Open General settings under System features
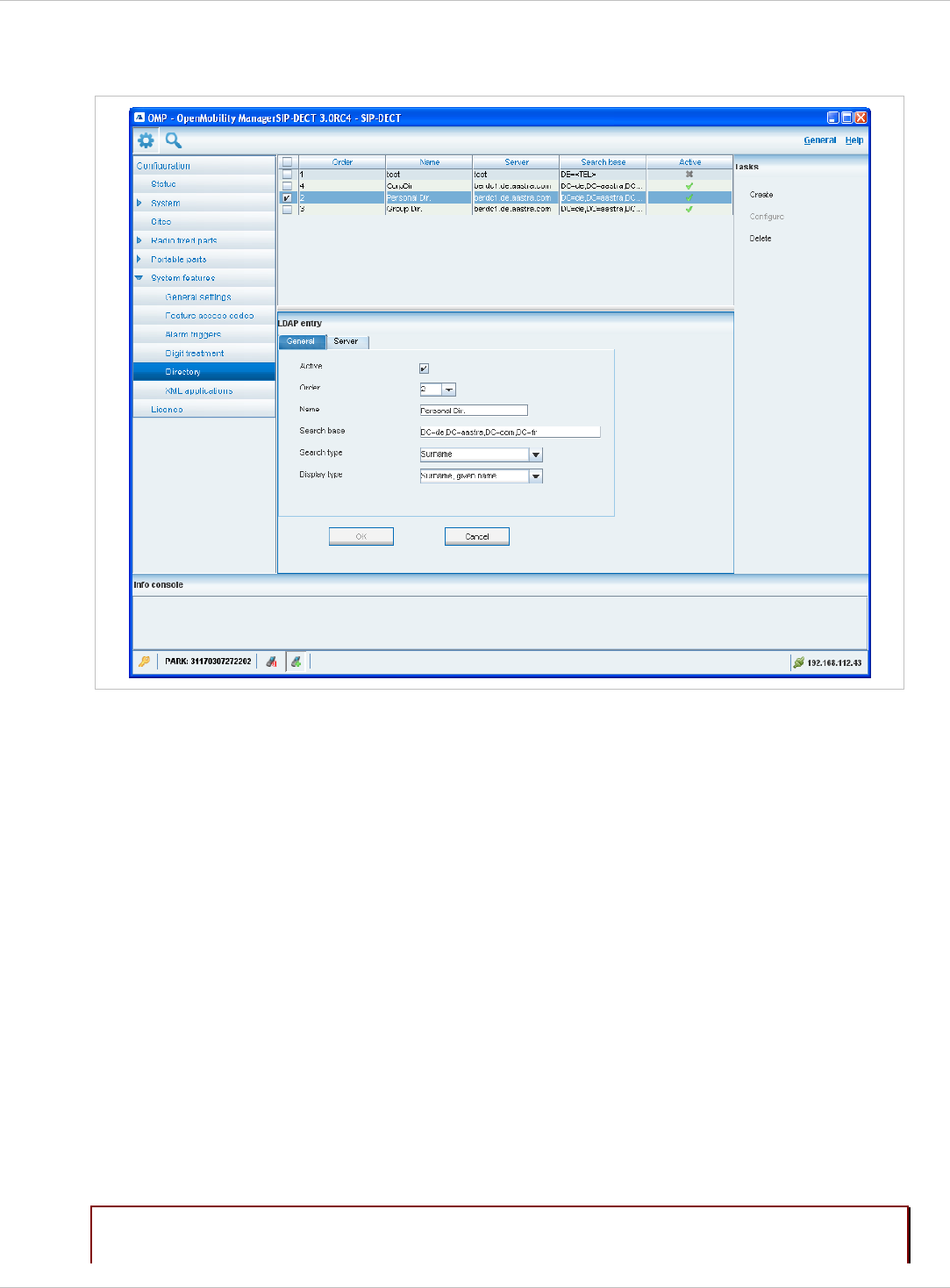 click(x=204, y=297)
